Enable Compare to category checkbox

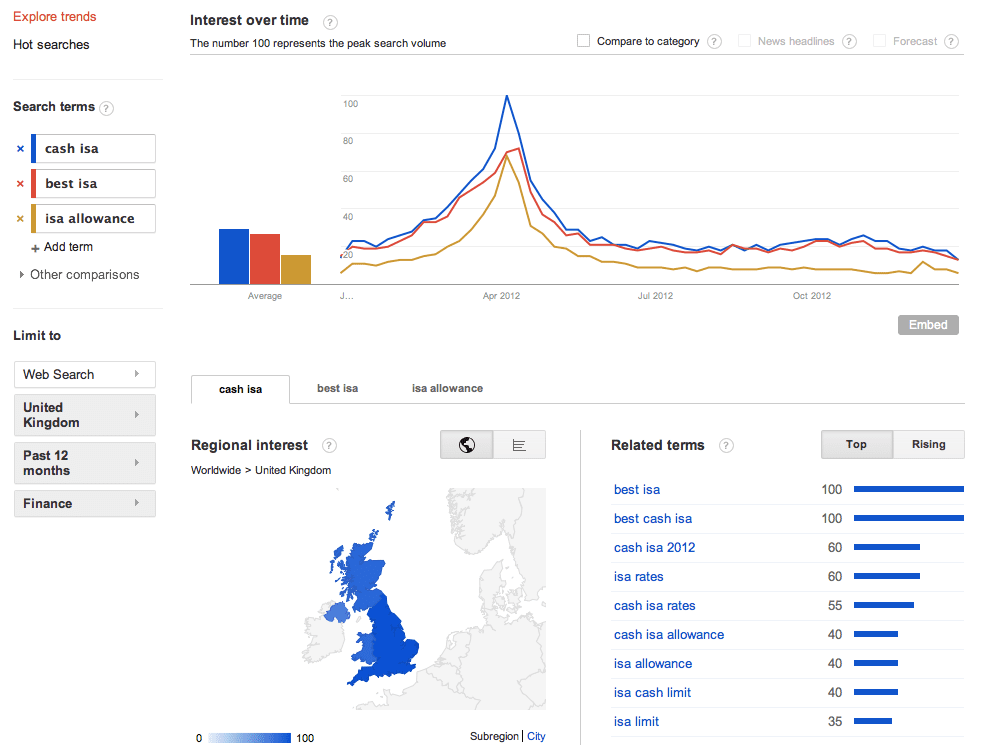(x=584, y=41)
